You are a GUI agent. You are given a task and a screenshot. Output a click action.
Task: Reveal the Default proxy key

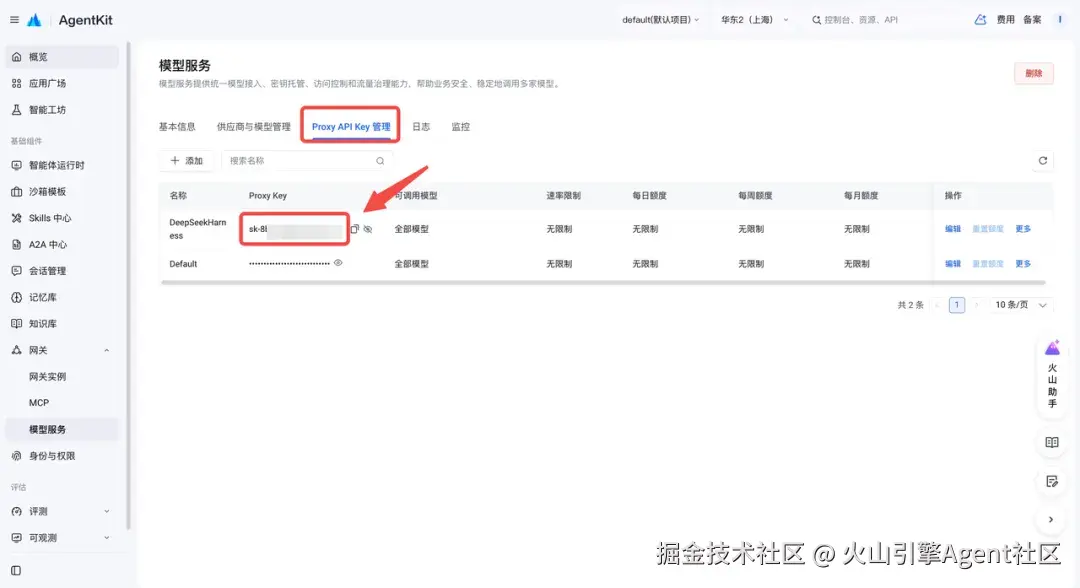click(338, 263)
